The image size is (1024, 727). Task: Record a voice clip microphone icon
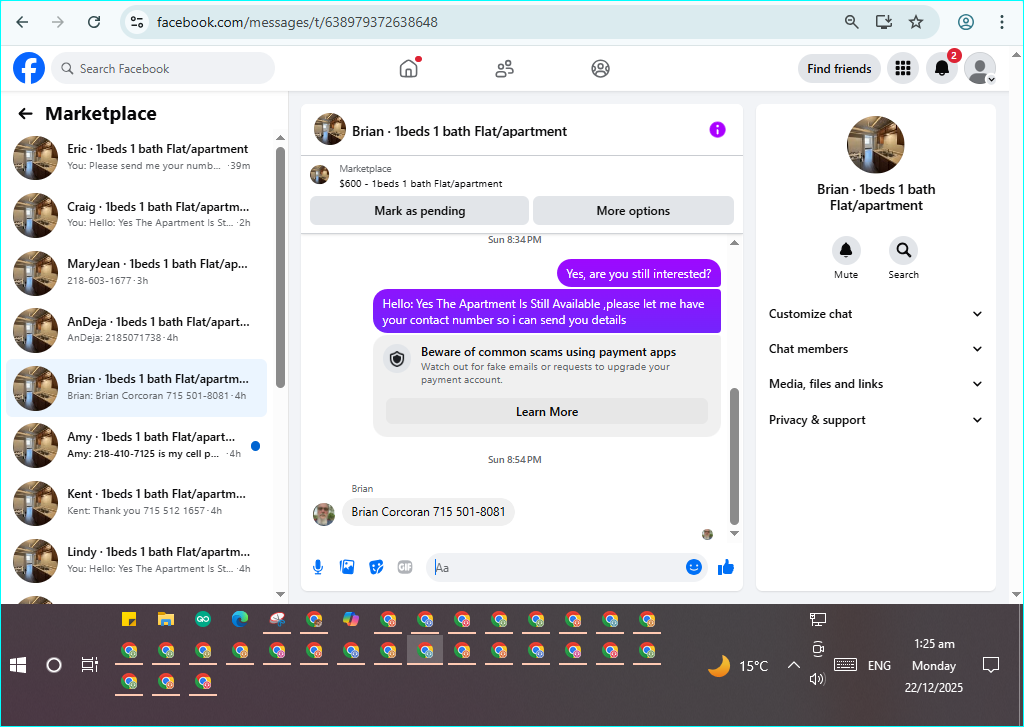(318, 567)
